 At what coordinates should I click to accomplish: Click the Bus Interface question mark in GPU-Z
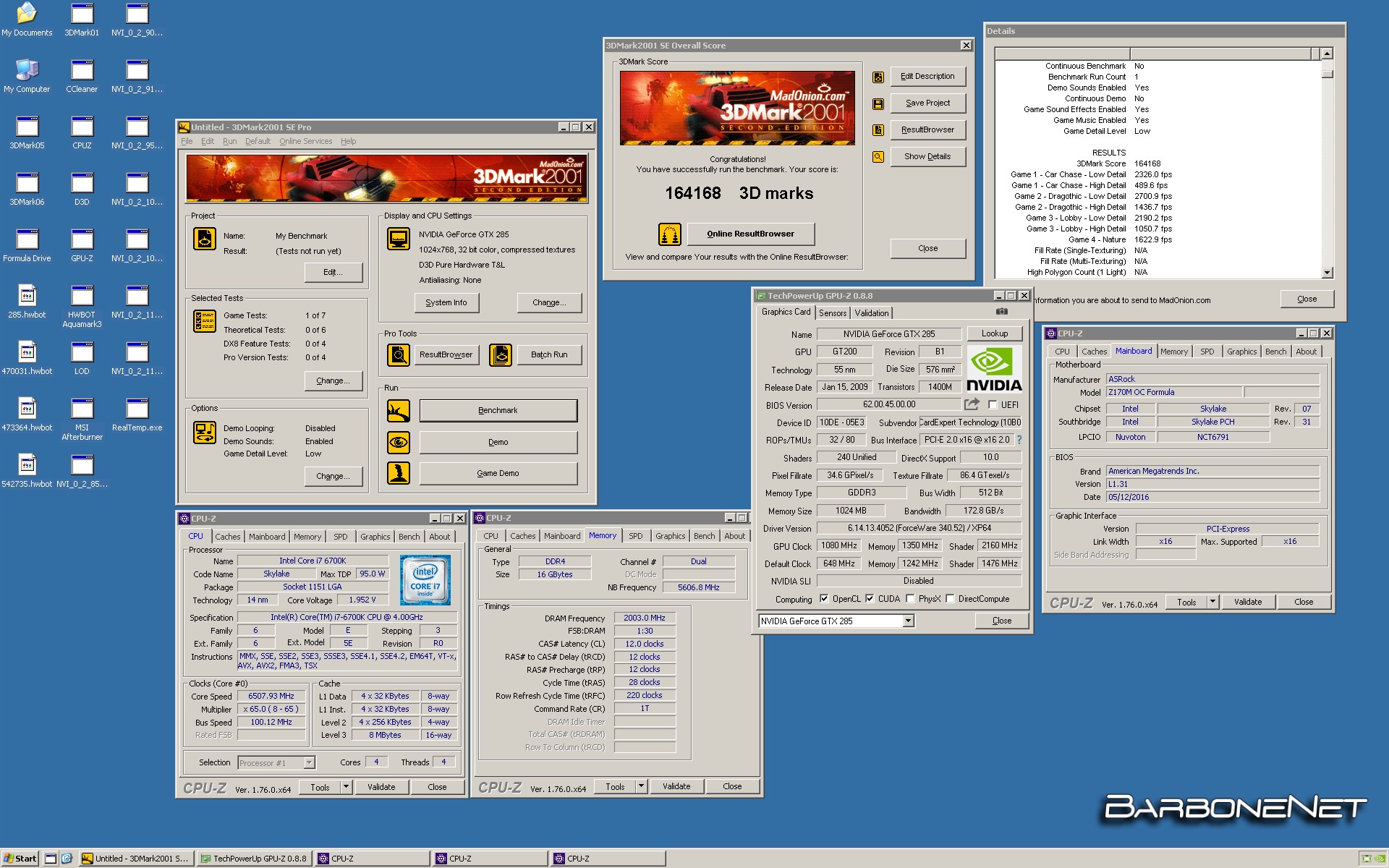coord(1019,440)
